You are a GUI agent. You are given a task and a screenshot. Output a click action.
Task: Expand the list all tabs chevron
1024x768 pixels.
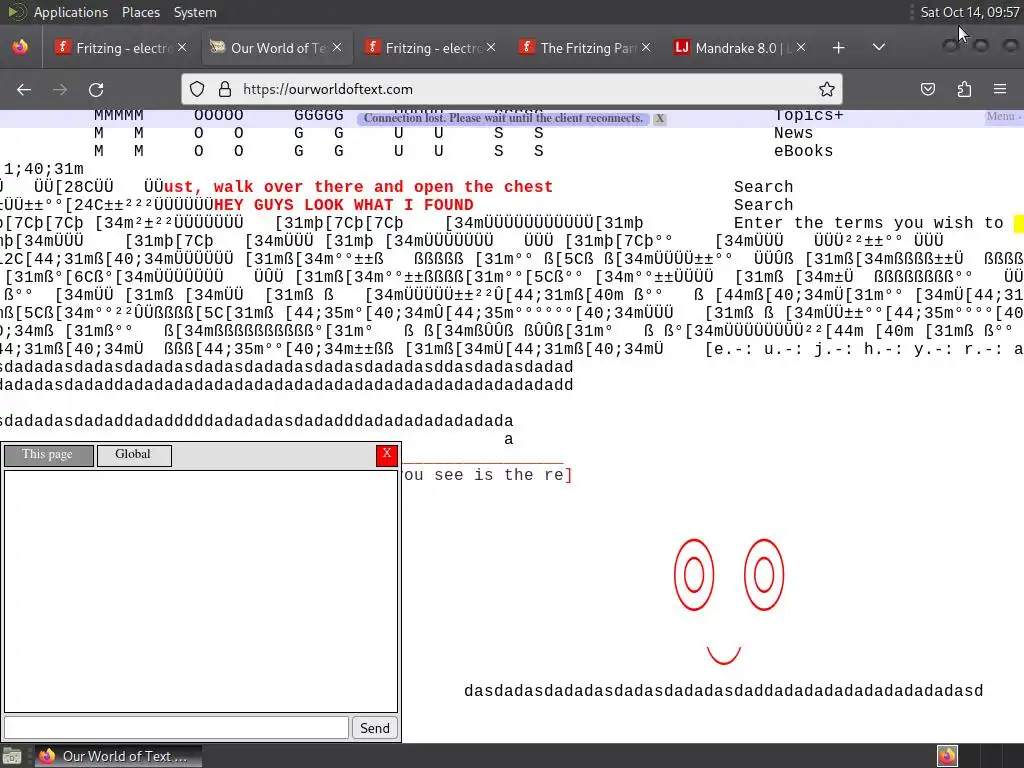tap(879, 48)
